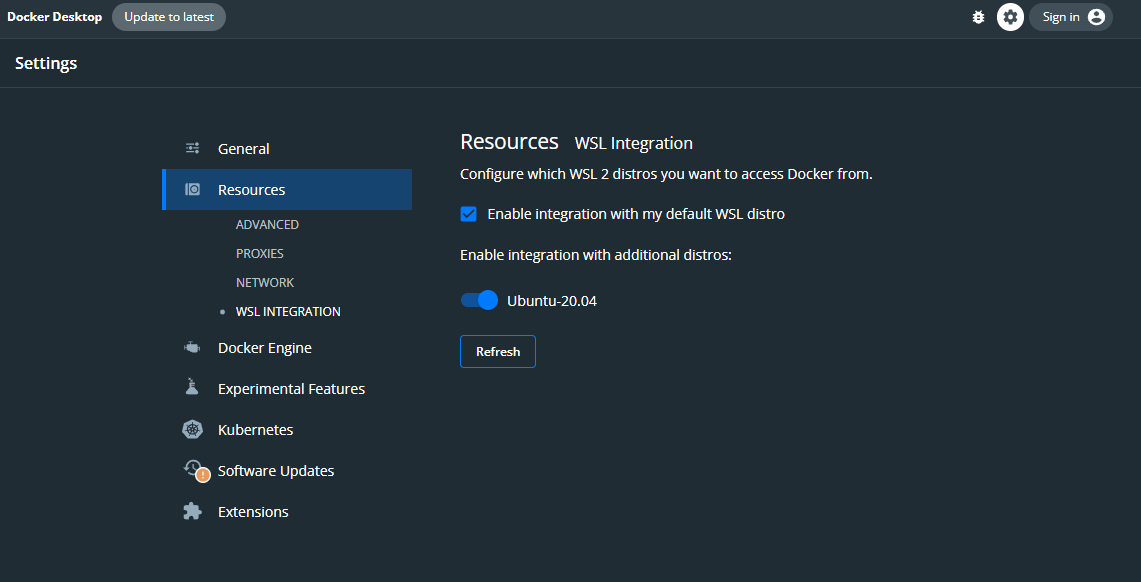Click the Extensions puzzle piece icon
1141x582 pixels.
193,511
